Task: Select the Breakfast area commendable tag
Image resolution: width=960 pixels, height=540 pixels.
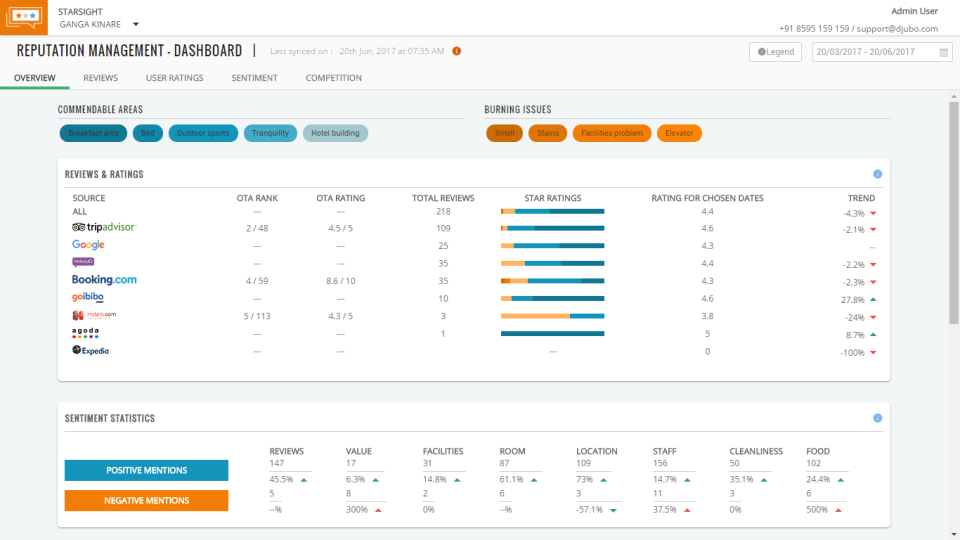Action: (93, 133)
